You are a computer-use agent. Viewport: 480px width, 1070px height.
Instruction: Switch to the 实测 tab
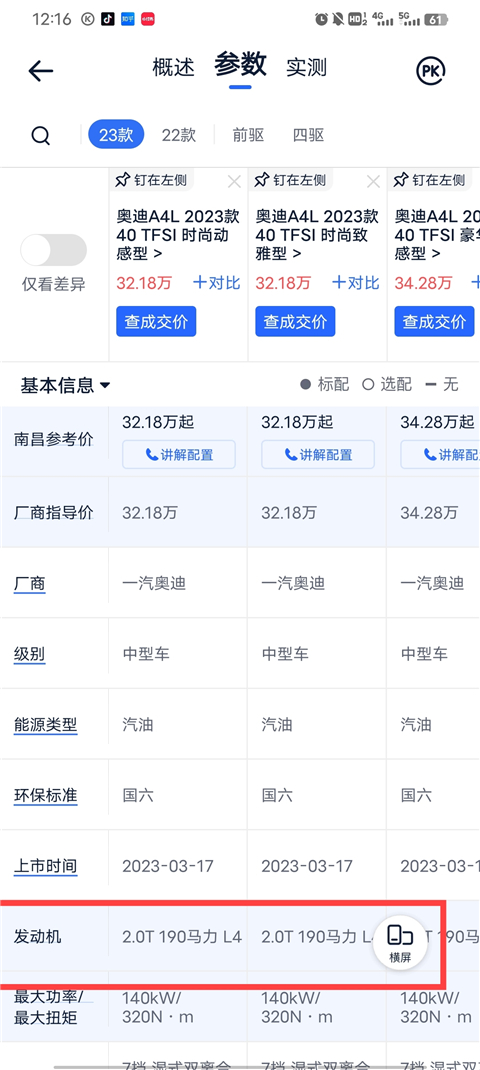point(307,67)
